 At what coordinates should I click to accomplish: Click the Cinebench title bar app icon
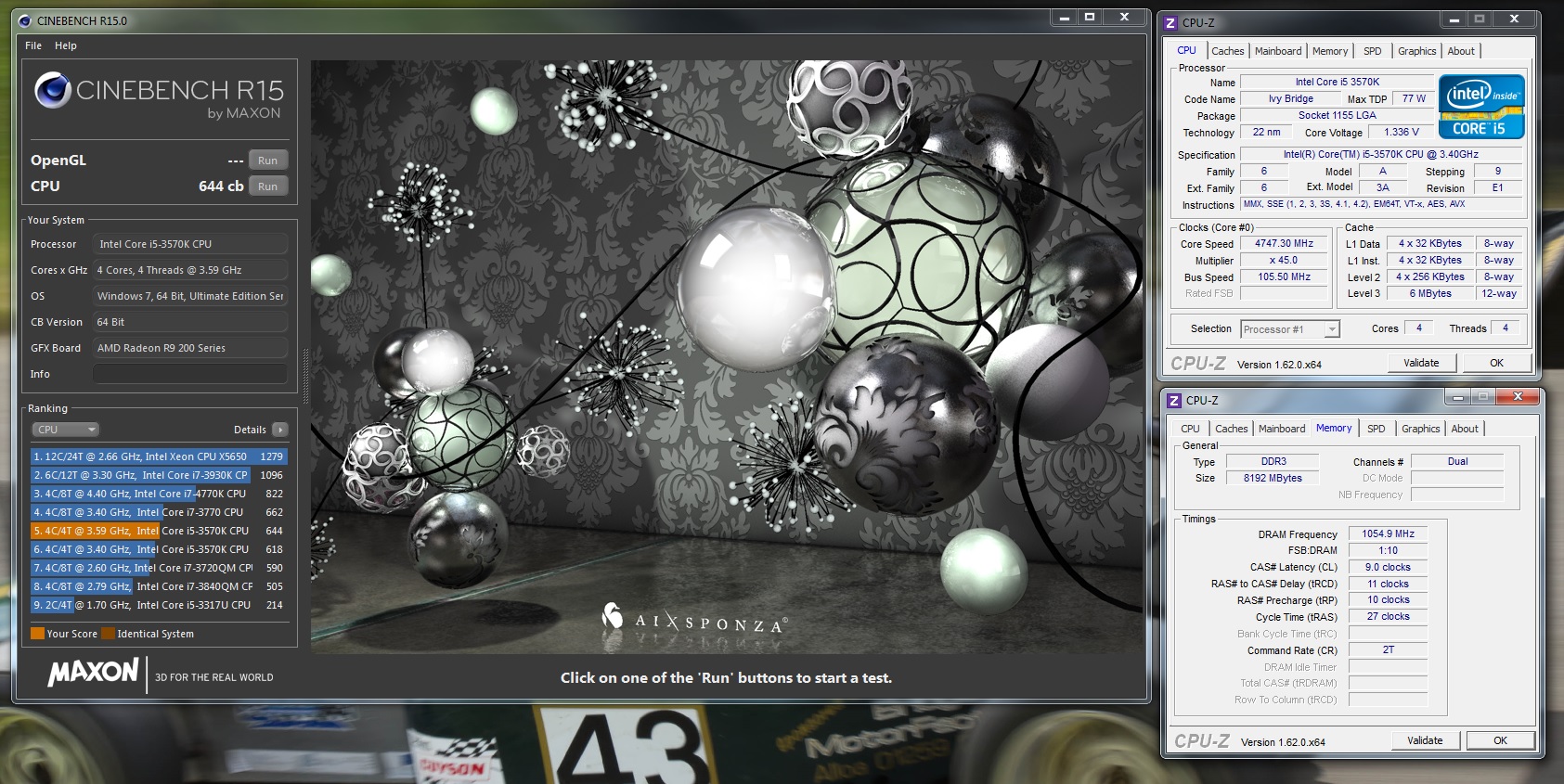24,20
